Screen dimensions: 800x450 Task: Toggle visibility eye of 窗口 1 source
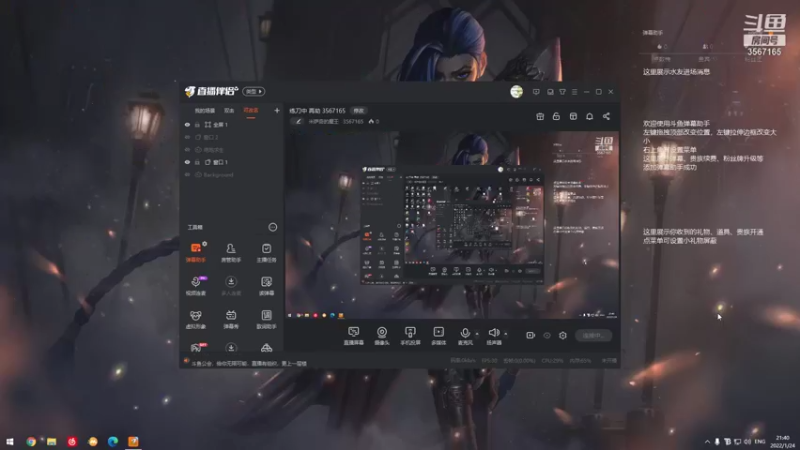(187, 162)
